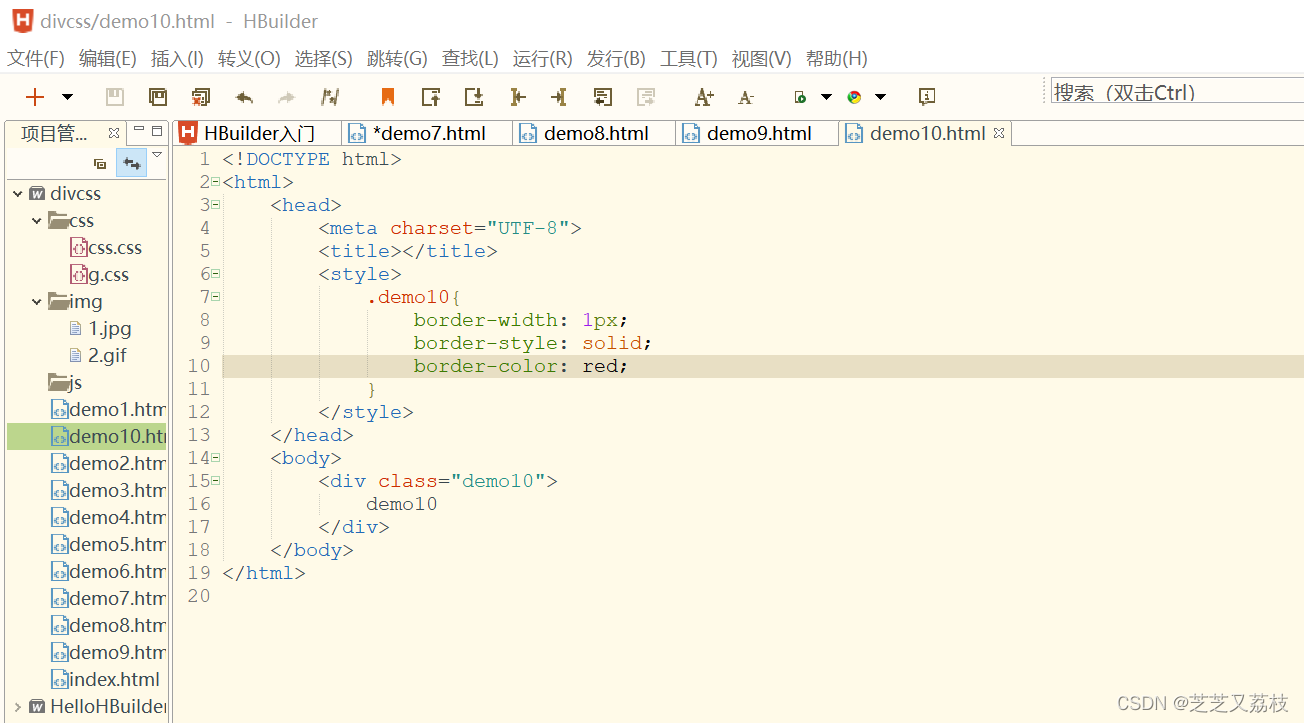The height and width of the screenshot is (723, 1304).
Task: Click the Collapse All icon in project panel
Action: [x=100, y=163]
